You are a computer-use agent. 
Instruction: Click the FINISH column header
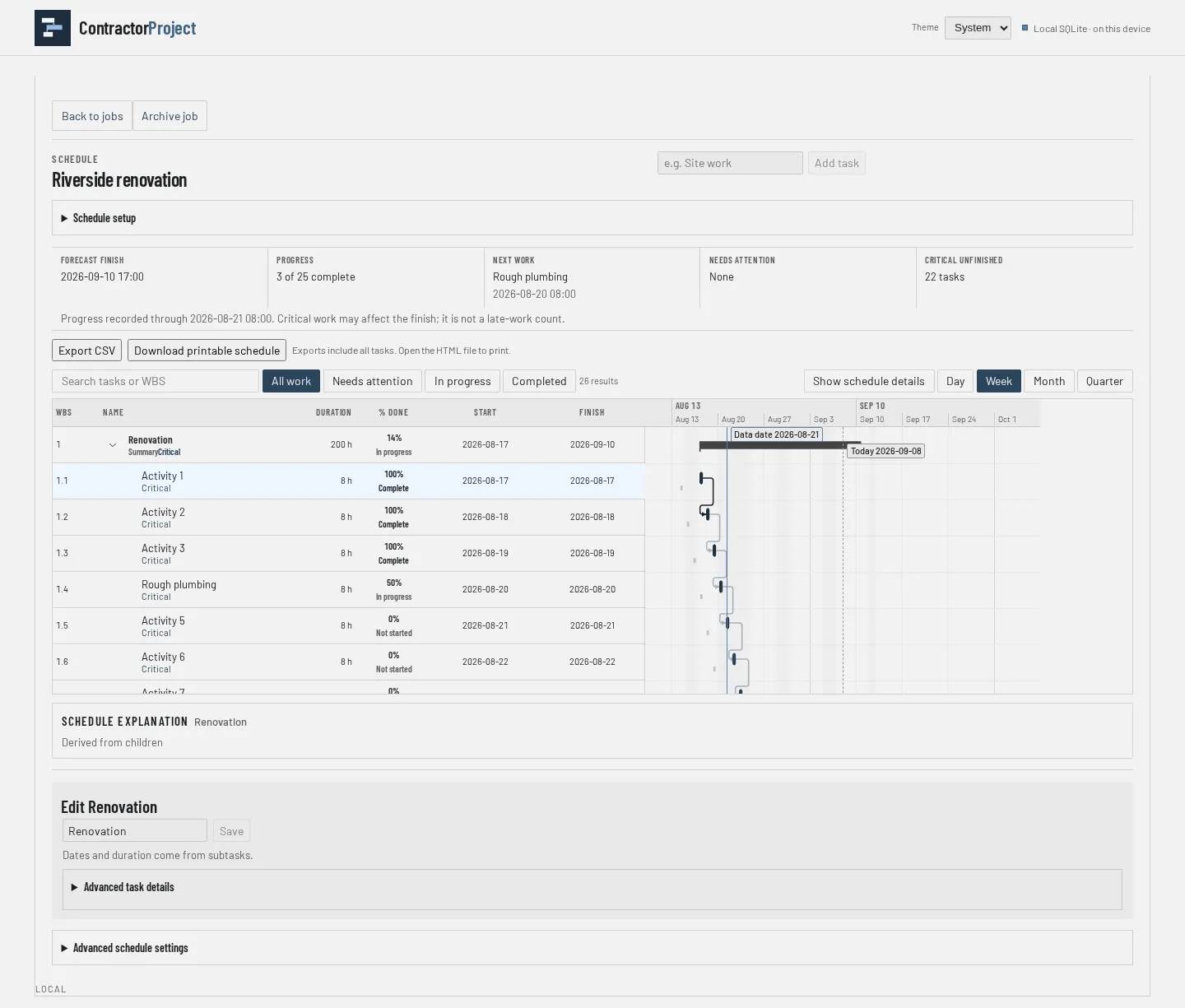click(x=592, y=412)
